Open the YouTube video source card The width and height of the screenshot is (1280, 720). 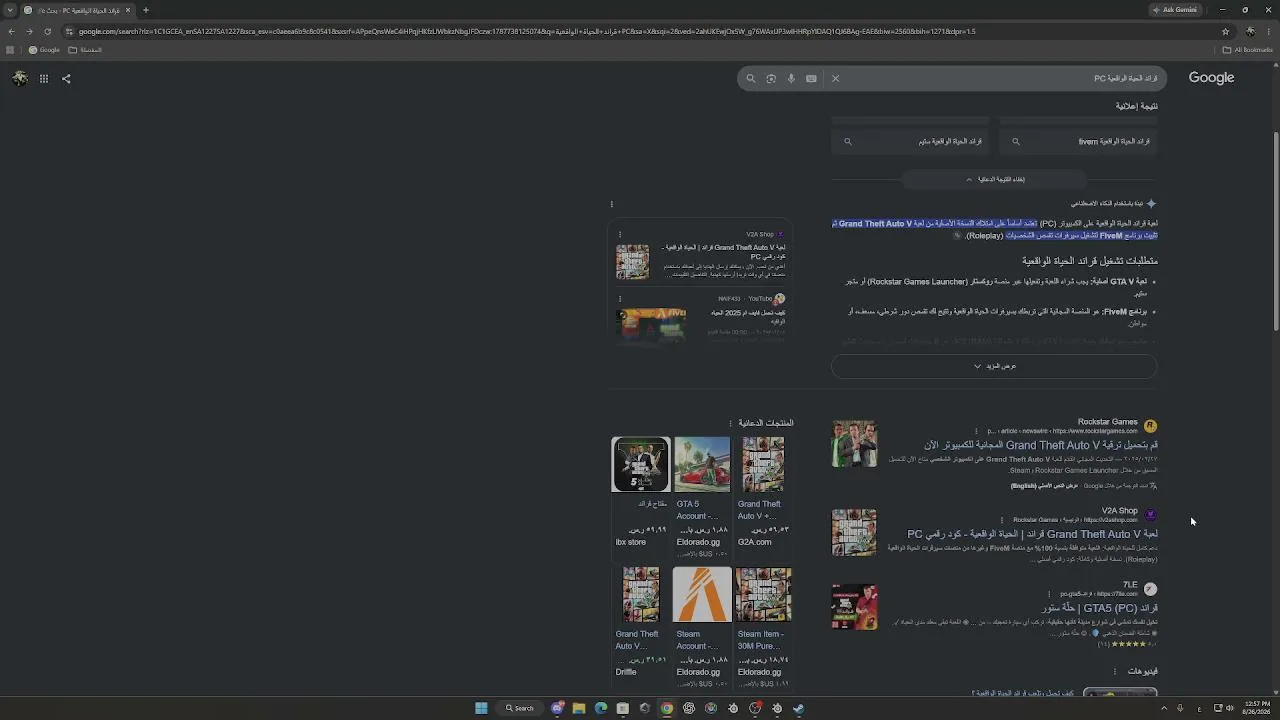point(700,317)
